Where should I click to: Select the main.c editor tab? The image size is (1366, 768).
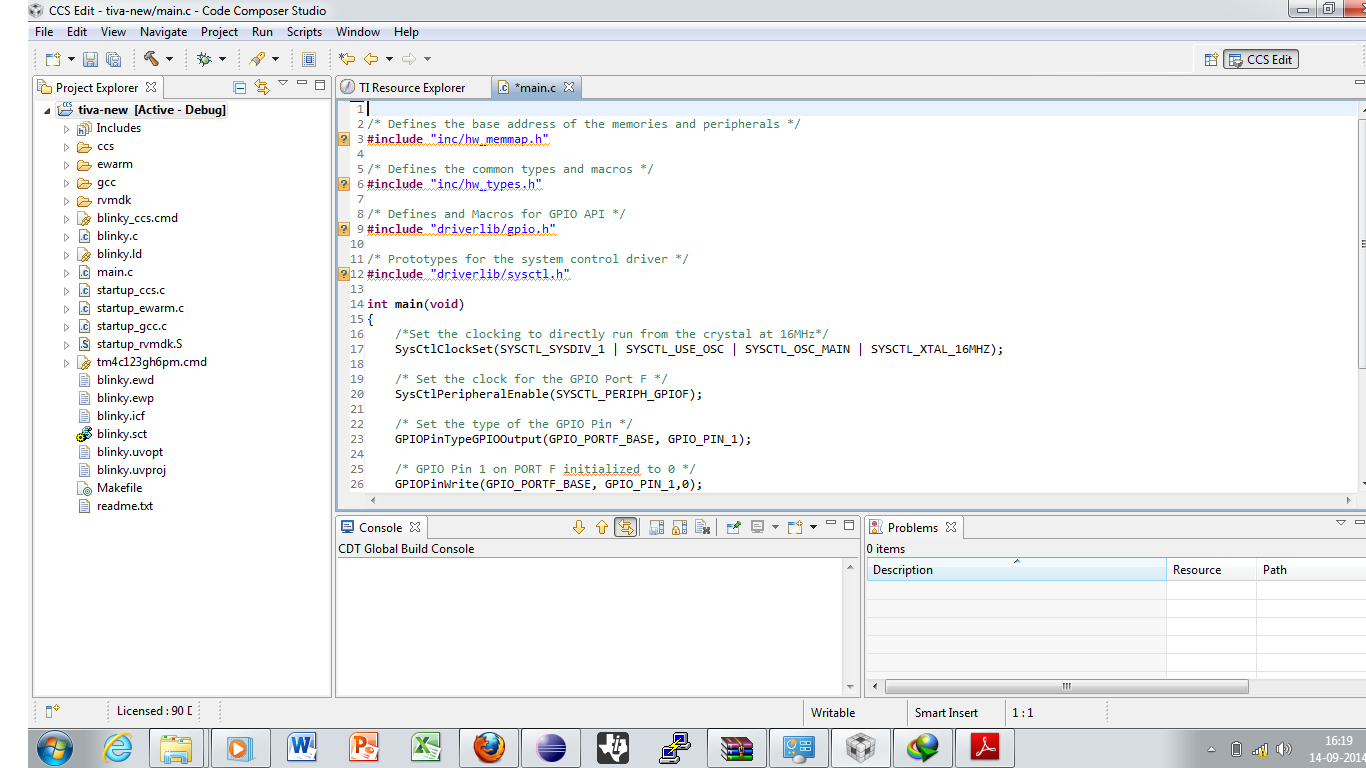pos(535,88)
